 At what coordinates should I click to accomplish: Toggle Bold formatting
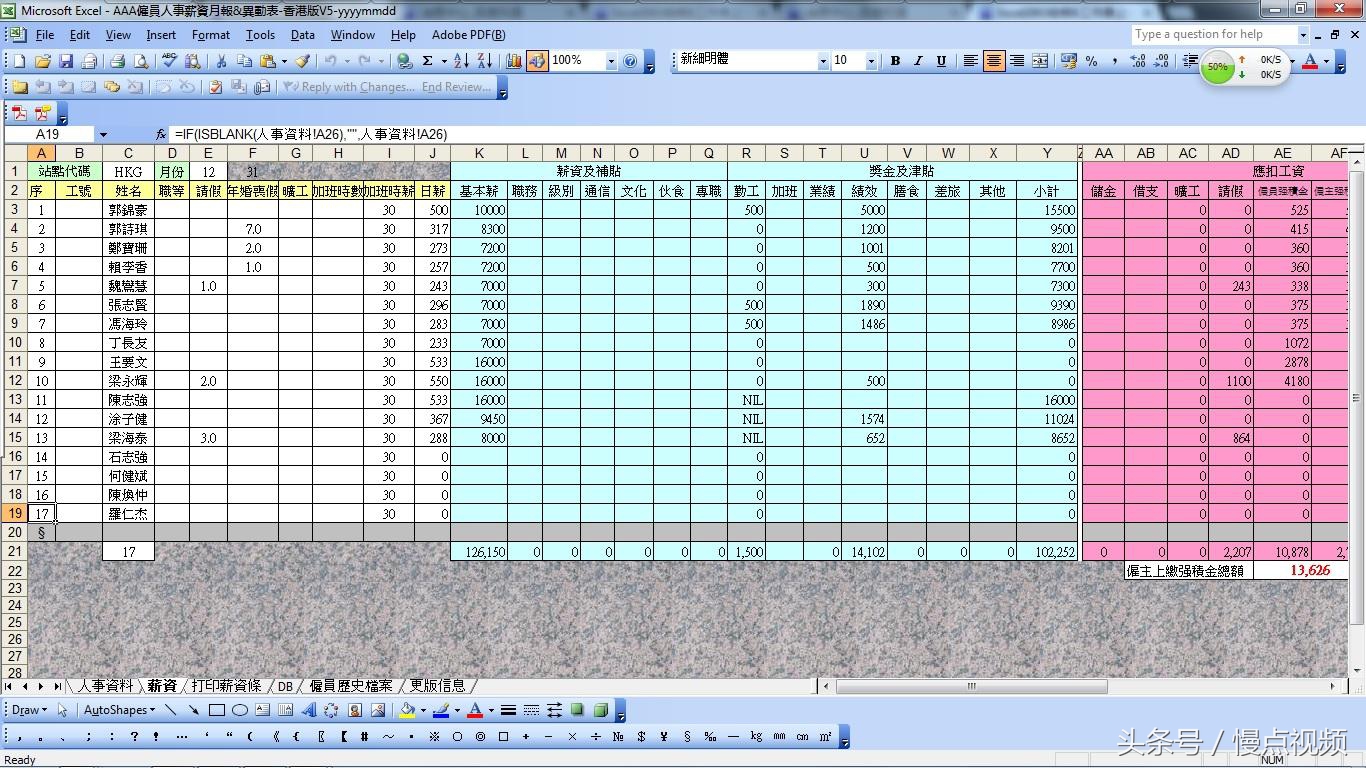(x=895, y=61)
